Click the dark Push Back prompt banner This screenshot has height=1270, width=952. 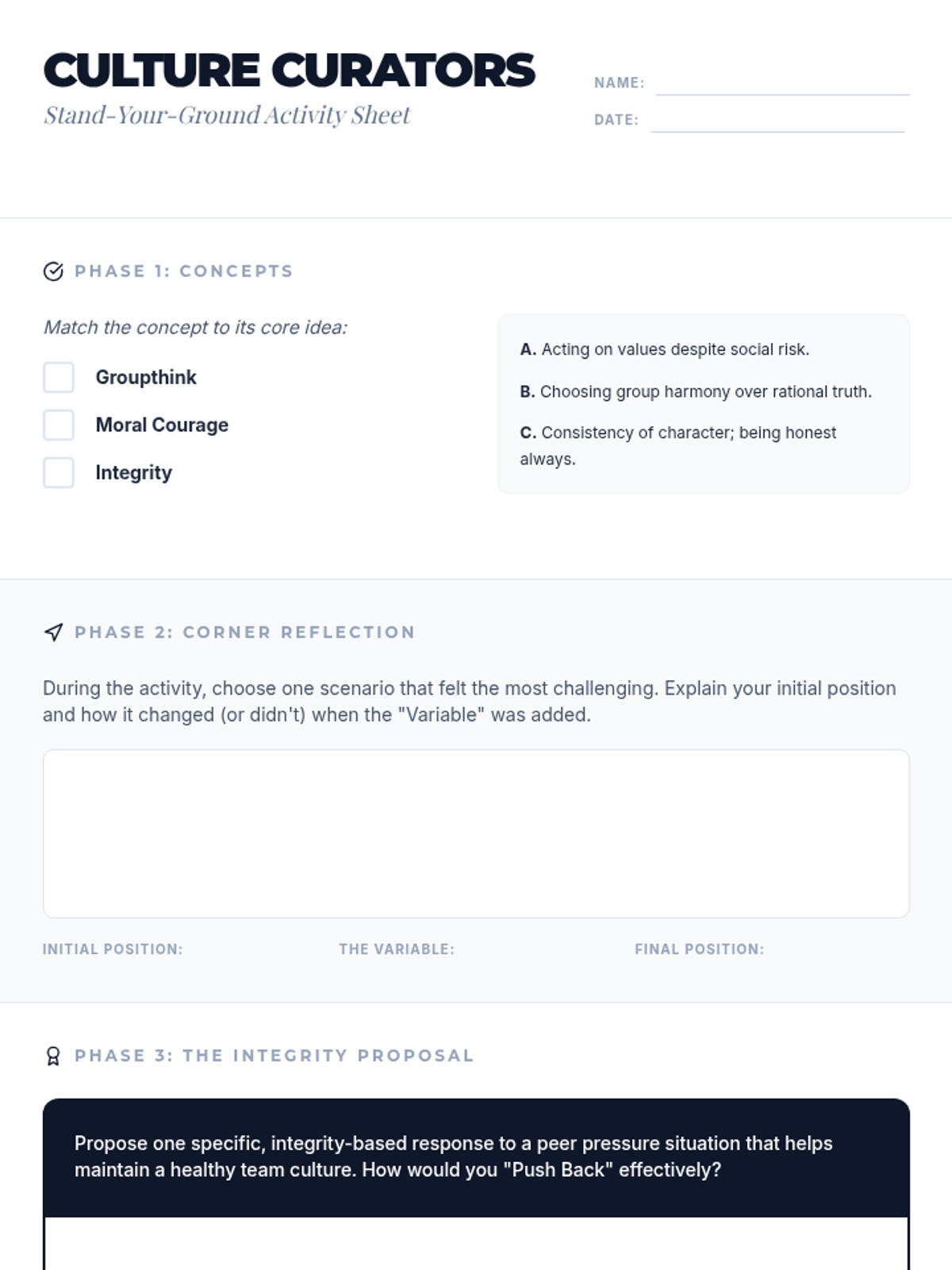pos(476,1157)
